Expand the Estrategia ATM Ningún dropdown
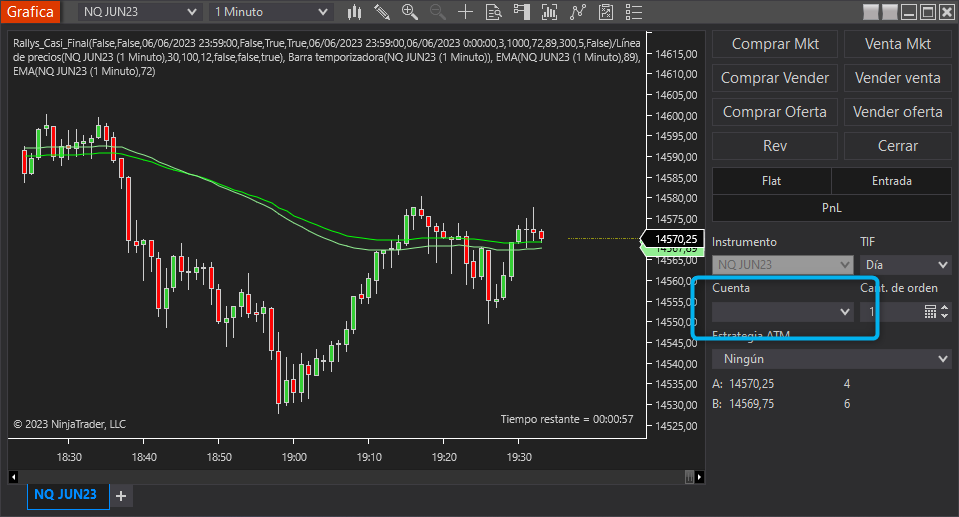Screen dimensions: 959x517 tap(832, 359)
